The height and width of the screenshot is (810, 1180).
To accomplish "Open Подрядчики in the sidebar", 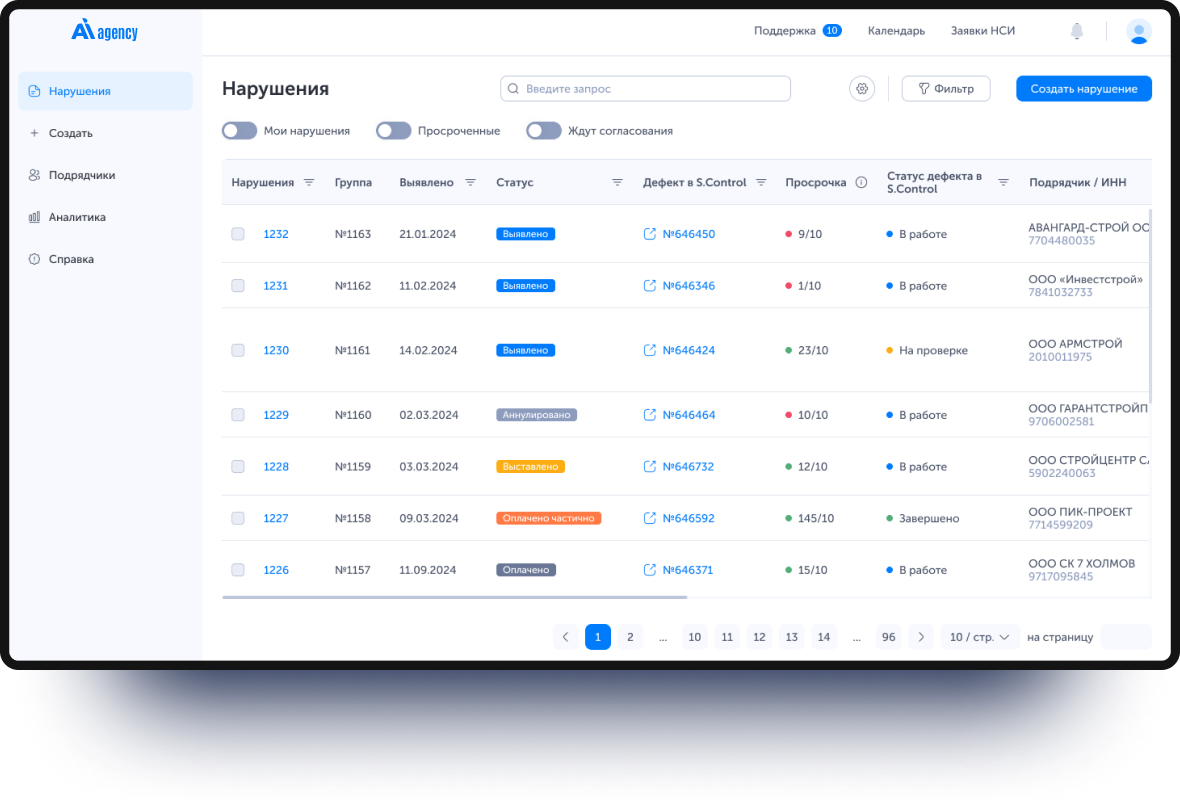I will tap(82, 175).
